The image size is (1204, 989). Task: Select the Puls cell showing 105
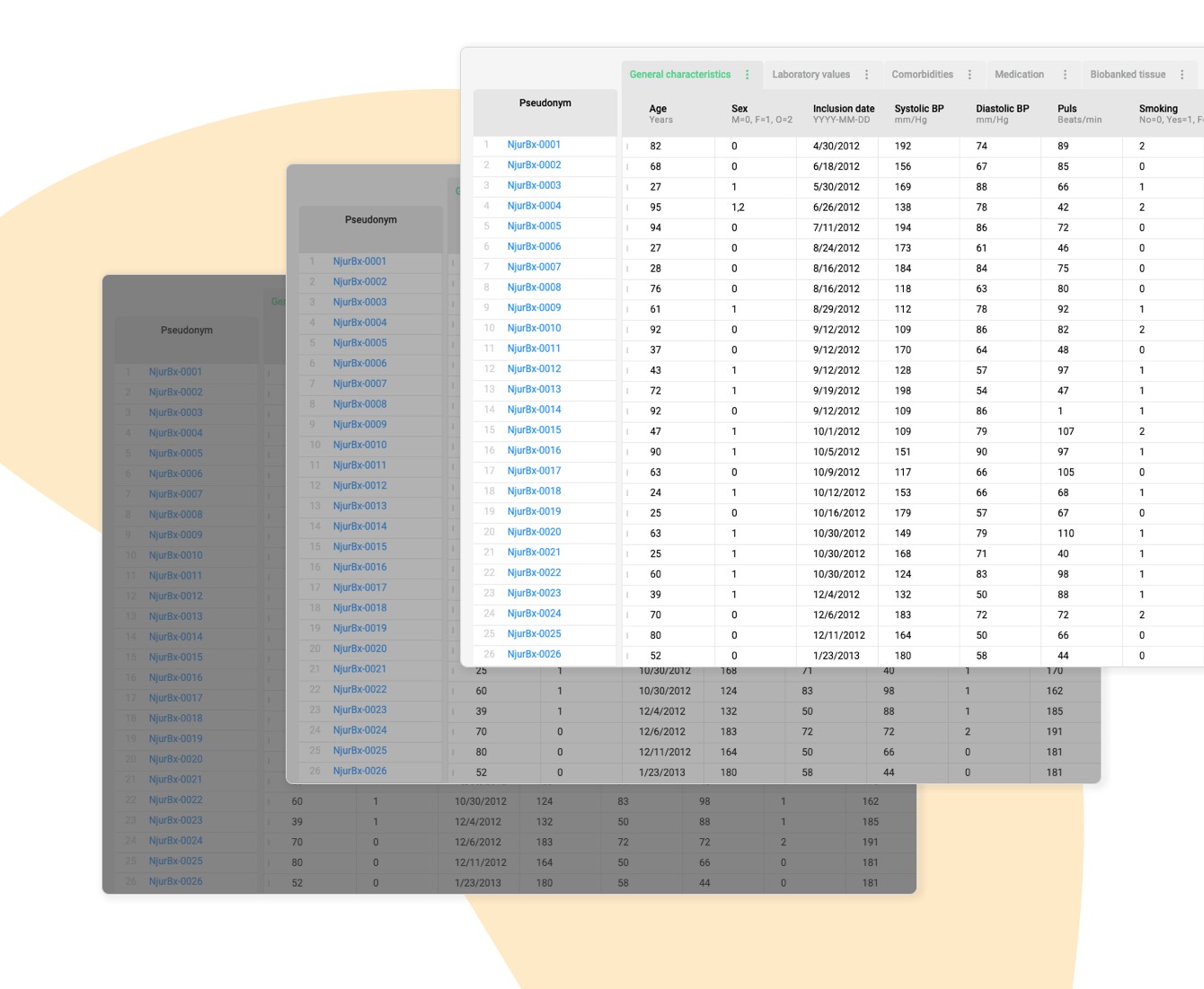click(x=1066, y=472)
